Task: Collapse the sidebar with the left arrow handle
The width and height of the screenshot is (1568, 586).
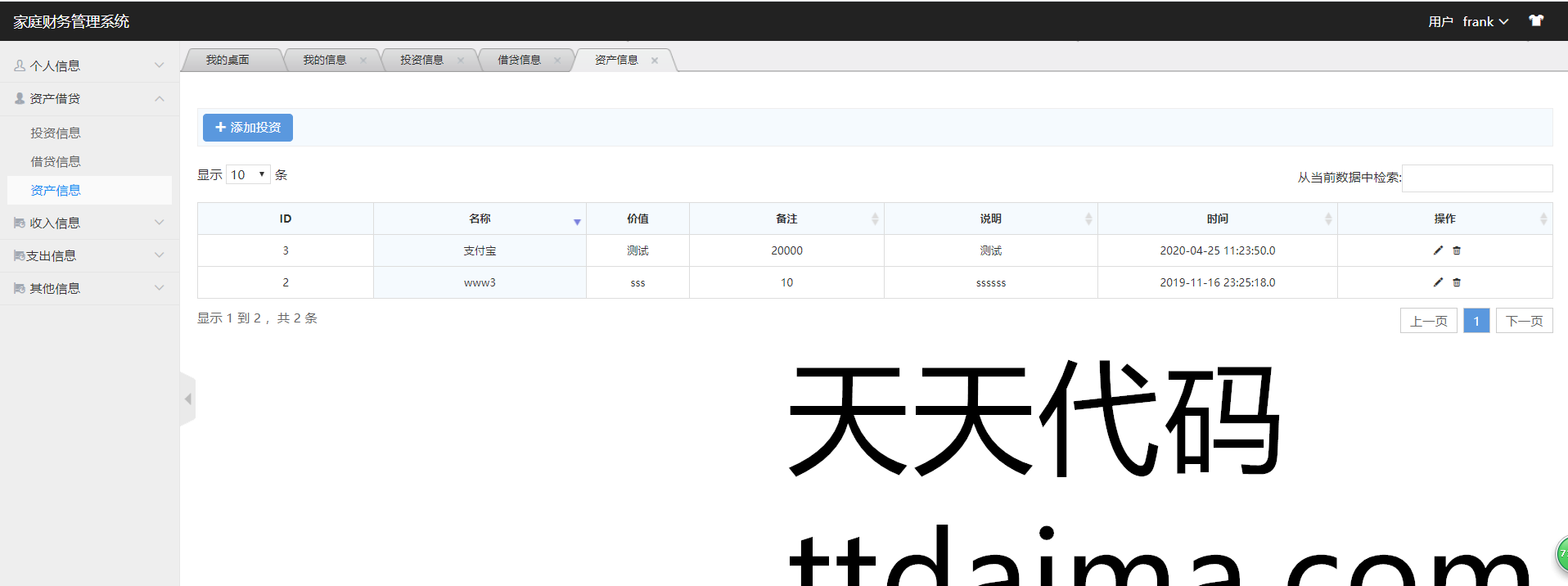Action: point(187,399)
